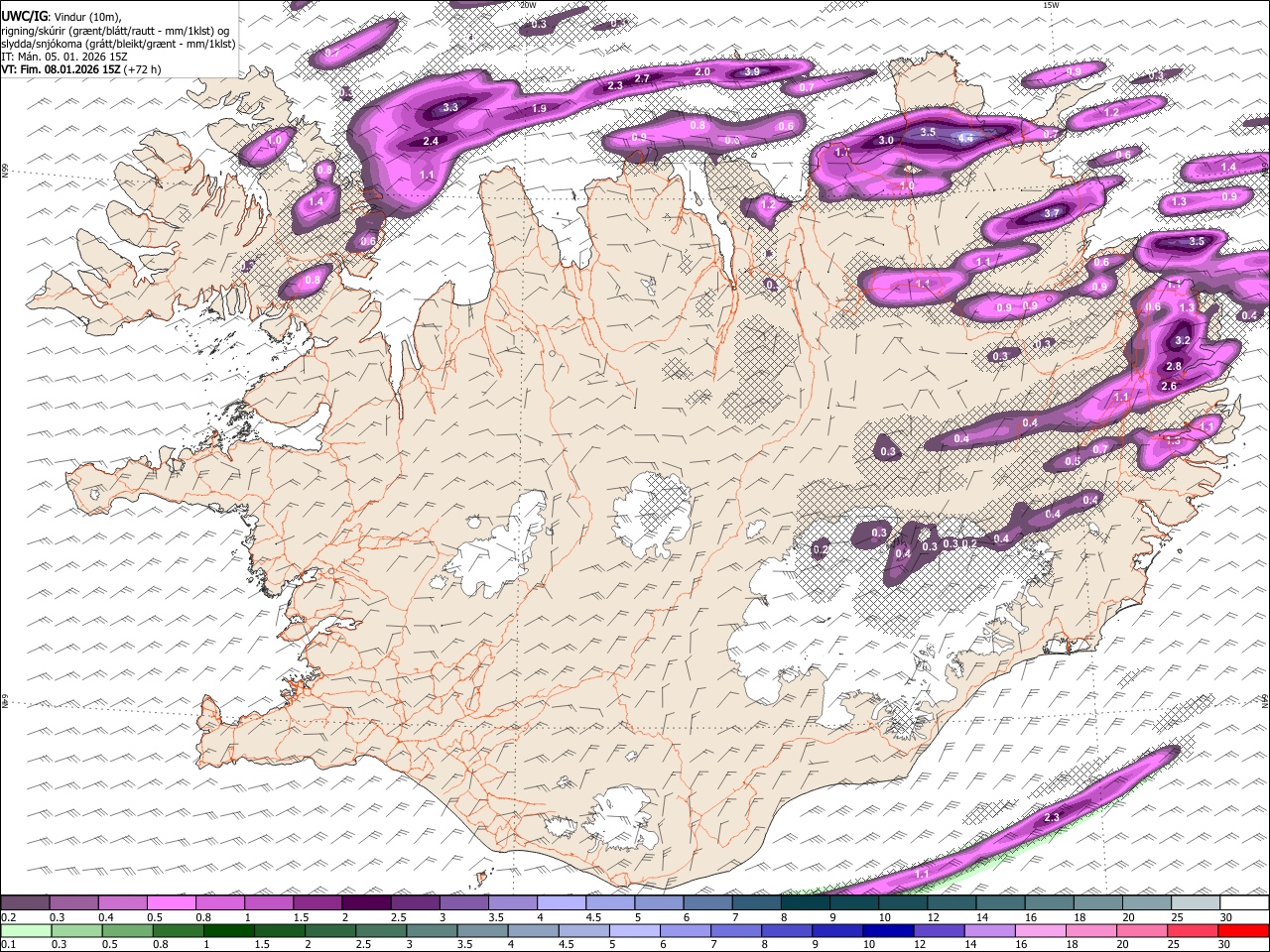Click the 3.9 precipitation value on the map
Image resolution: width=1270 pixels, height=952 pixels.
coord(752,71)
